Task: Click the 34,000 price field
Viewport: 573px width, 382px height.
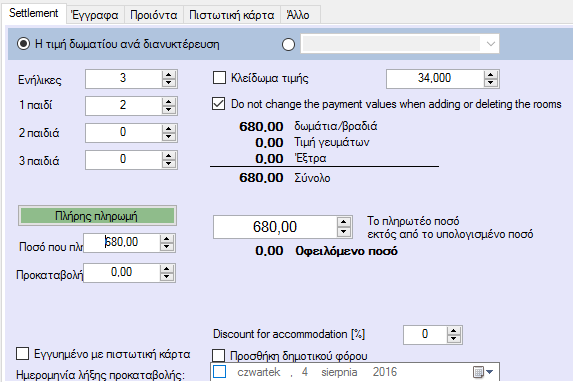Action: pyautogui.click(x=435, y=79)
